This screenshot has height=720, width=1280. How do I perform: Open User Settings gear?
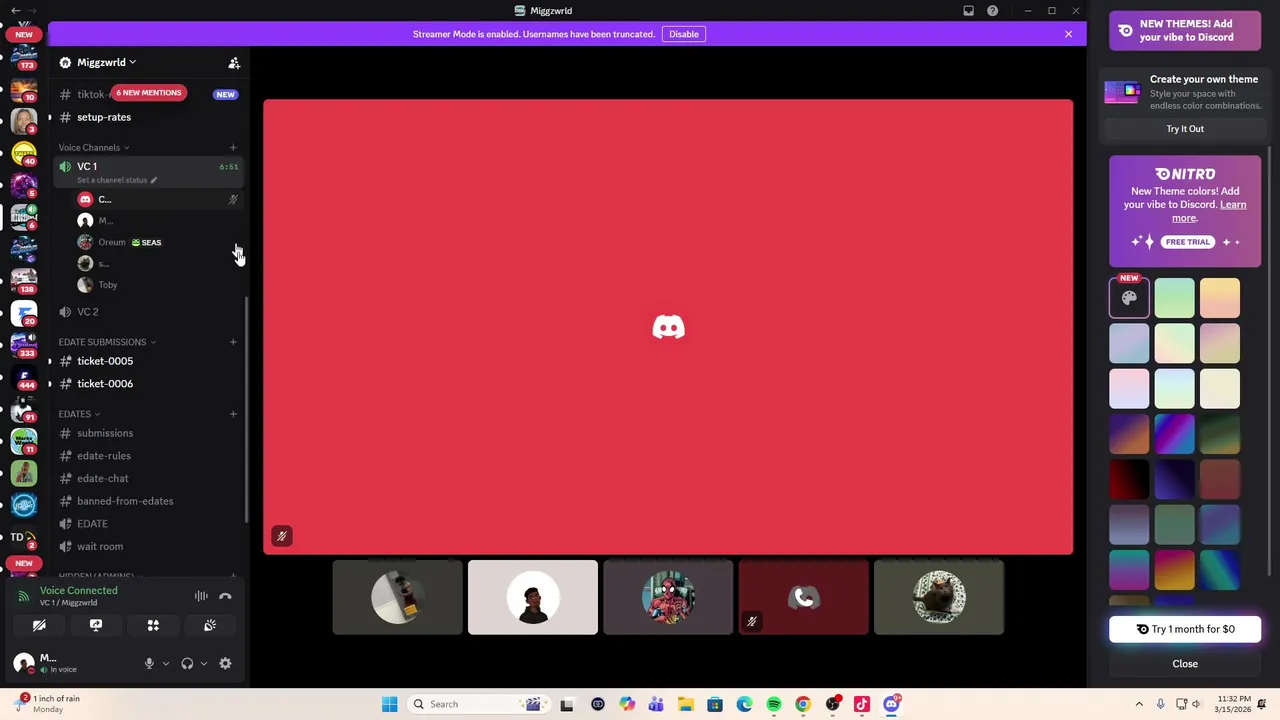tap(225, 663)
